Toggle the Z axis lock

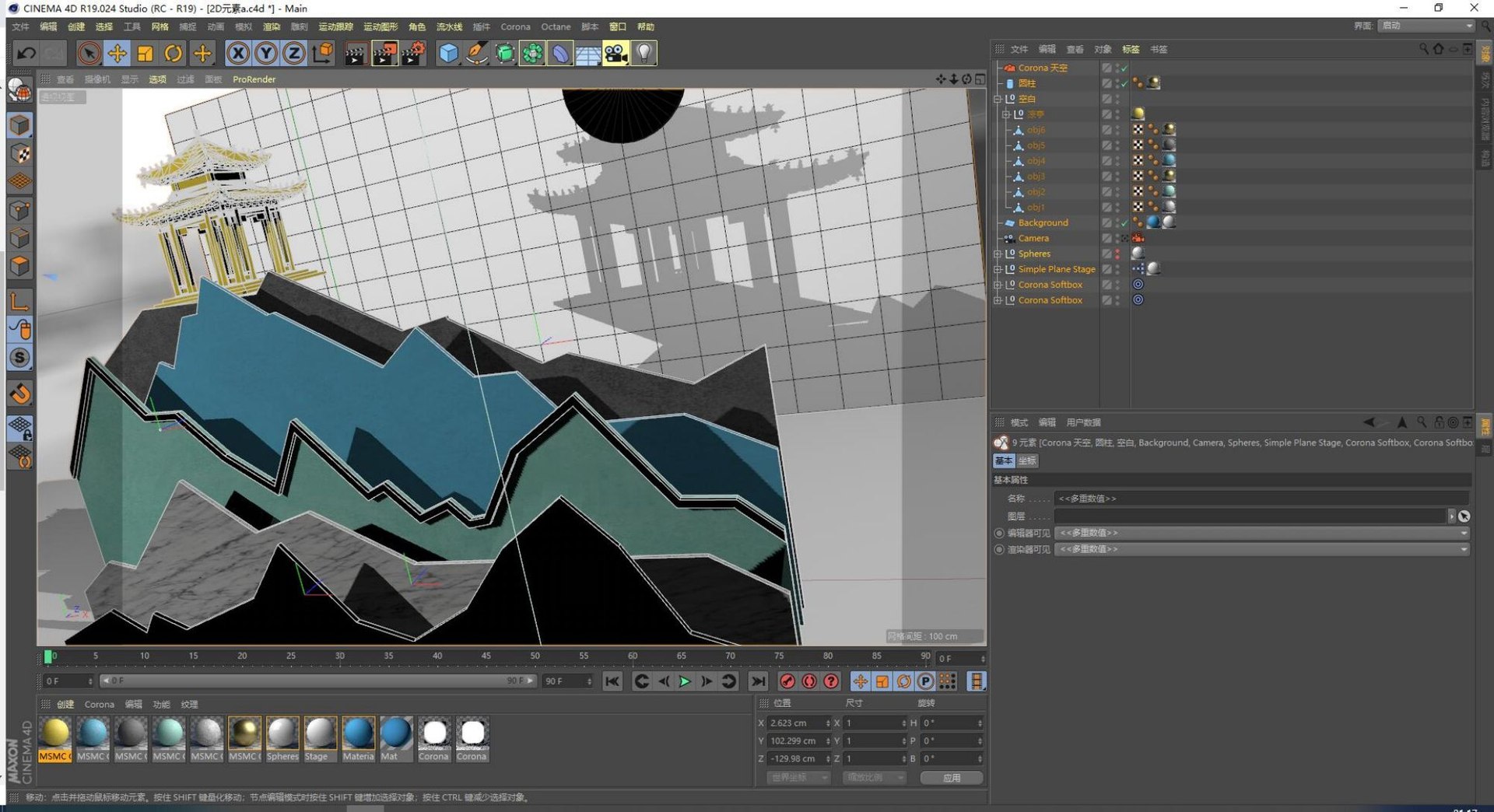293,53
